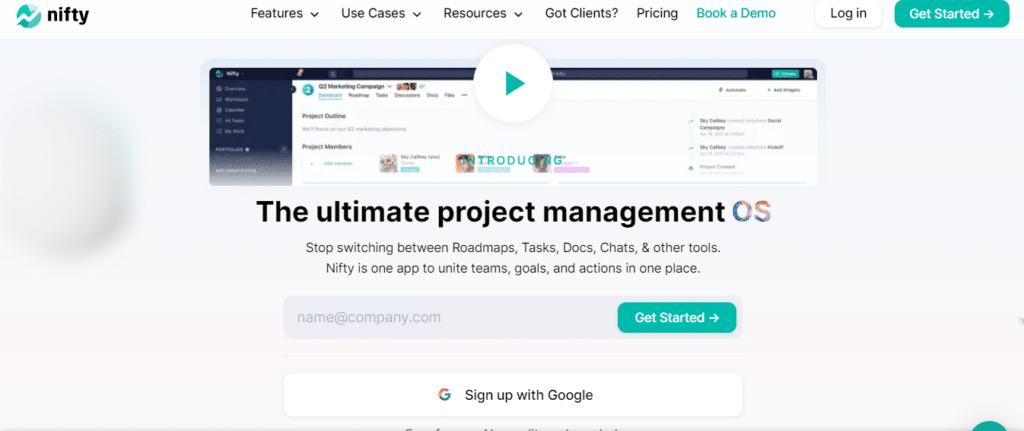The height and width of the screenshot is (431, 1024).
Task: Open the Use Cases dropdown
Action: click(x=381, y=14)
